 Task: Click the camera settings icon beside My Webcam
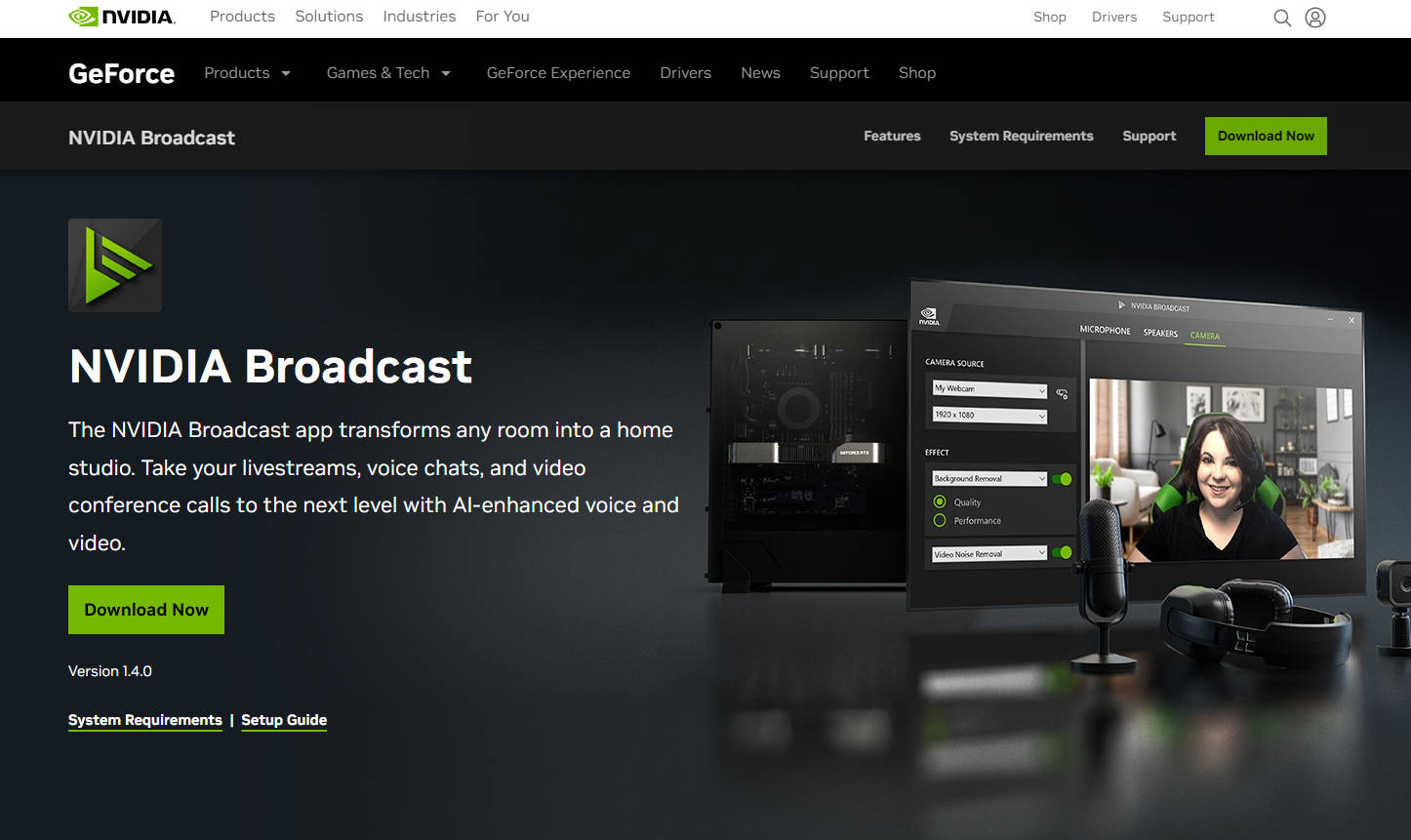click(1062, 391)
